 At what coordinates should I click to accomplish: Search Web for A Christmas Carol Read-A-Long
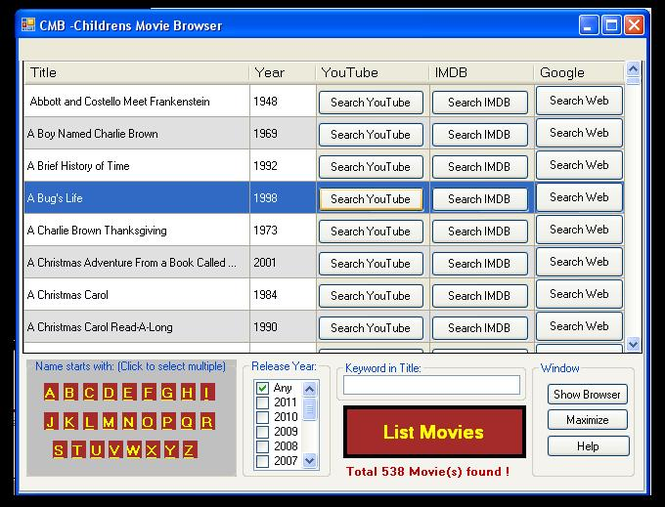point(579,326)
